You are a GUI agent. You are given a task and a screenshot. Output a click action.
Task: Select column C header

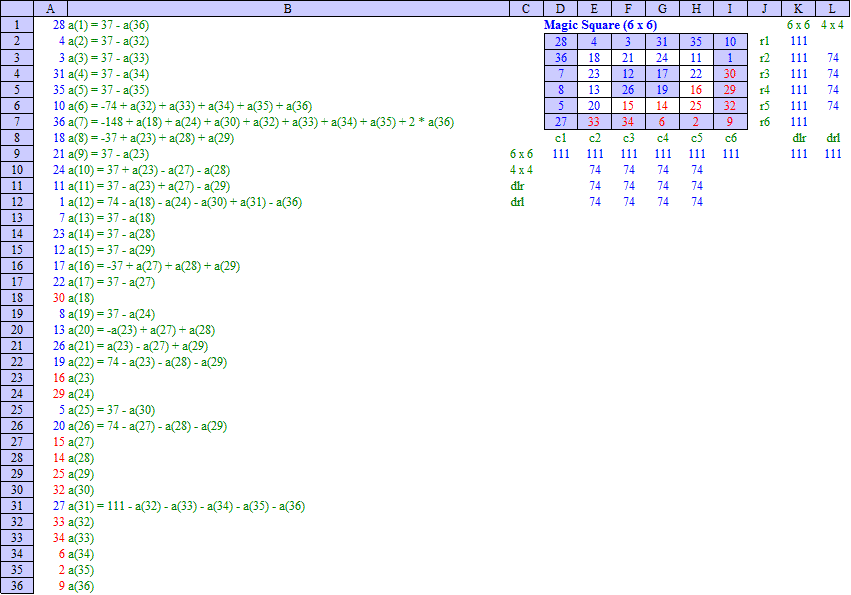click(x=526, y=9)
